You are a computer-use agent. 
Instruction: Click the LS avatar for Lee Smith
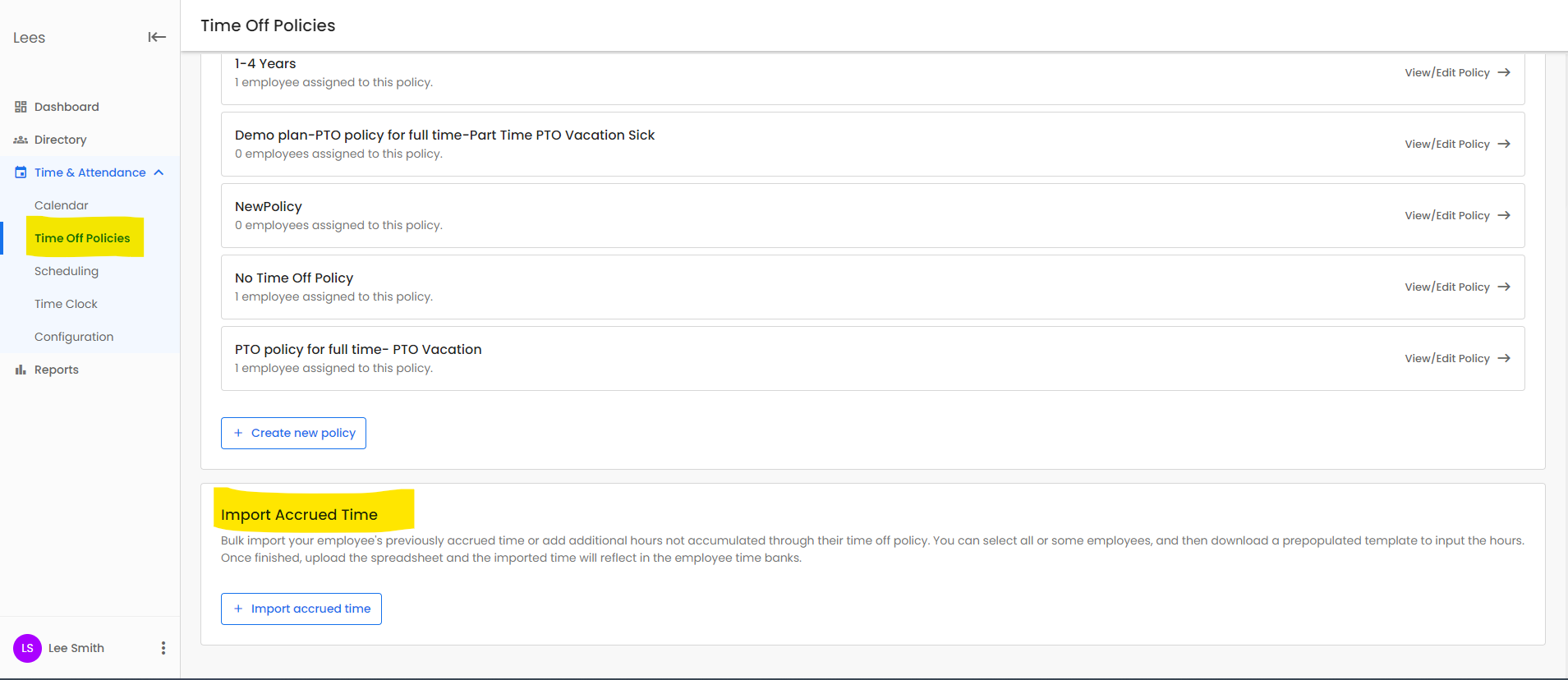click(x=27, y=648)
